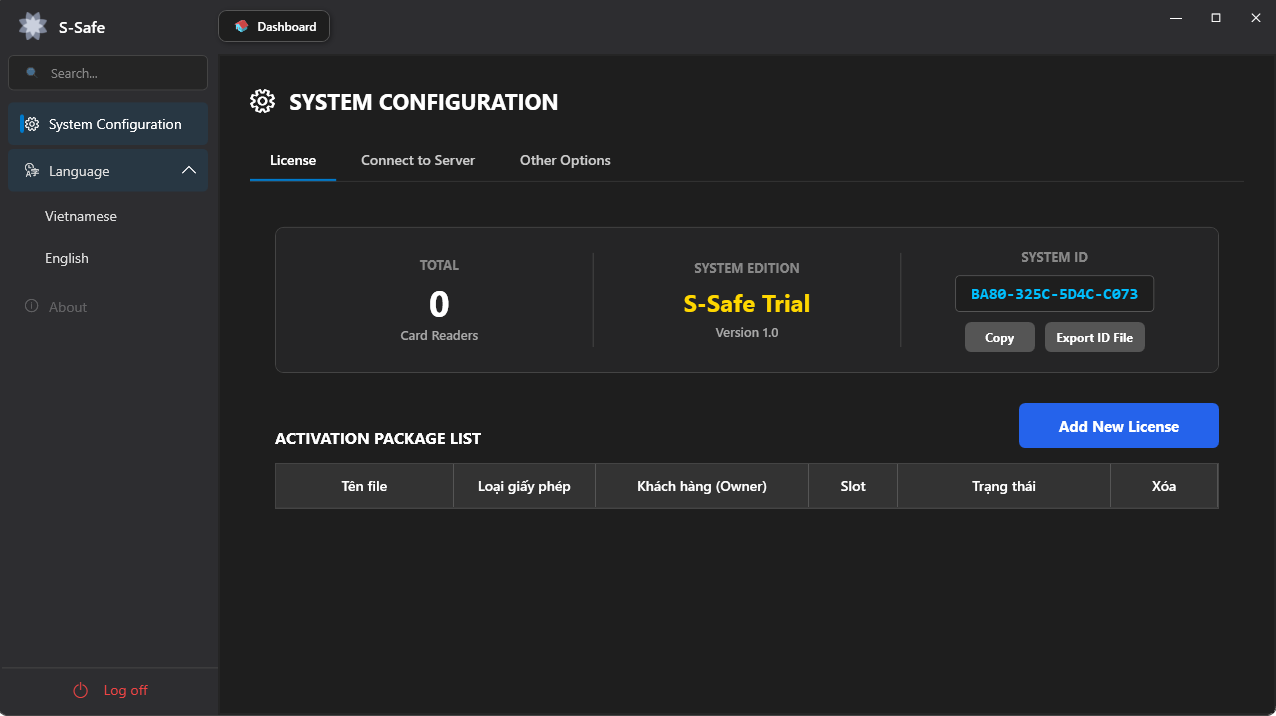Click the System Configuration gear icon in sidebar
1276x716 pixels.
(32, 124)
